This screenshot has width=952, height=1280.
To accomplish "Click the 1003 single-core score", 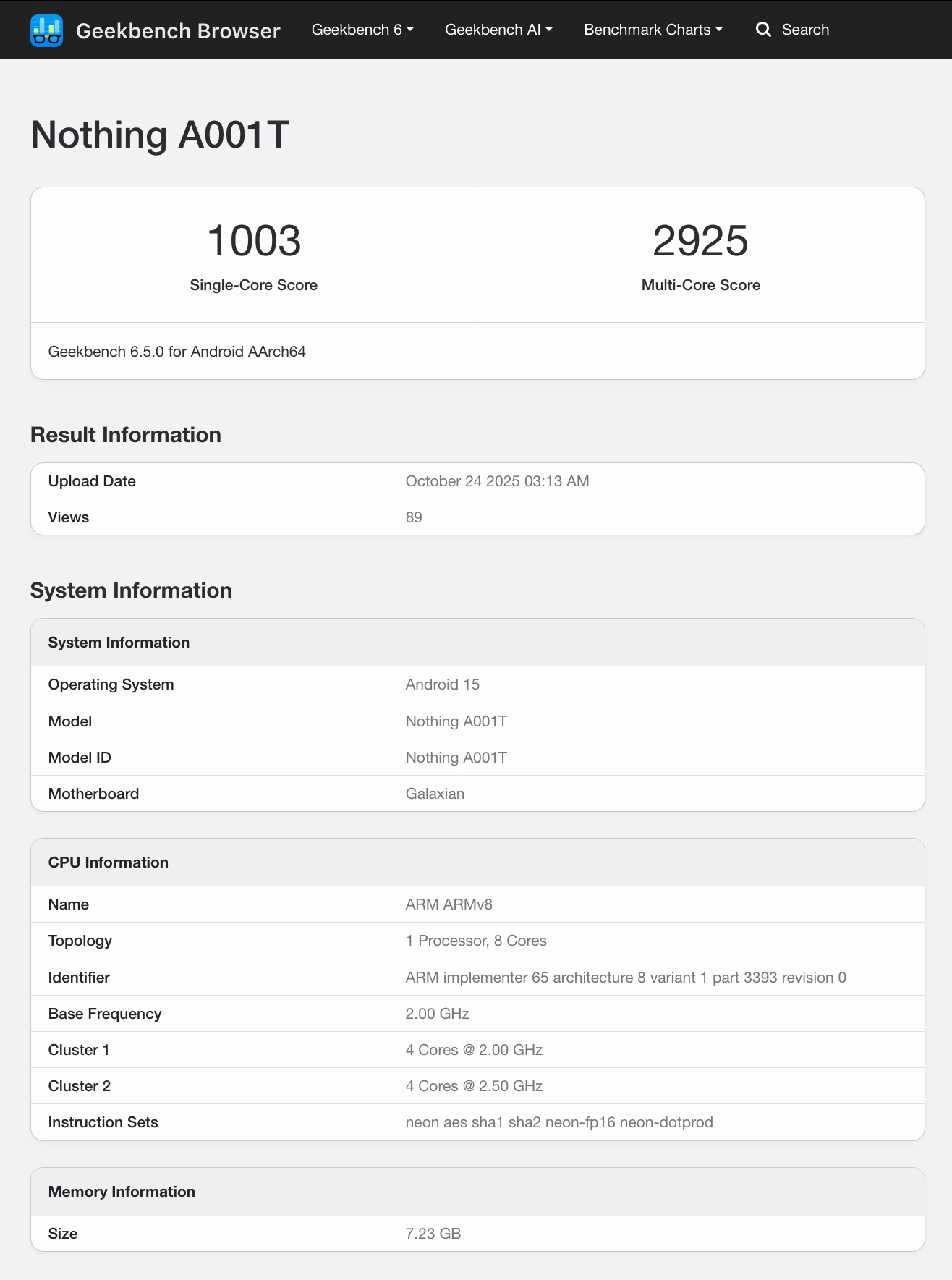I will [254, 240].
